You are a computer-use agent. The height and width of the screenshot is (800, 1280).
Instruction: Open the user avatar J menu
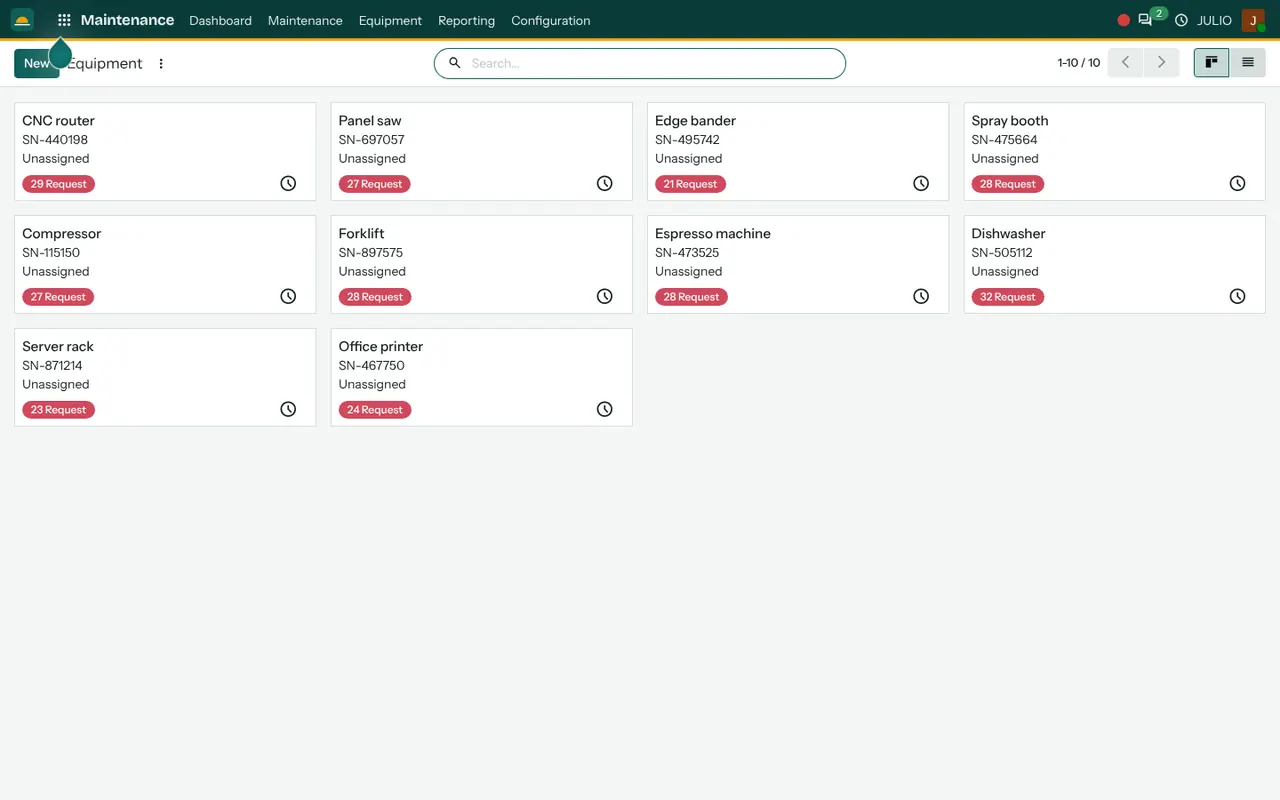1253,20
